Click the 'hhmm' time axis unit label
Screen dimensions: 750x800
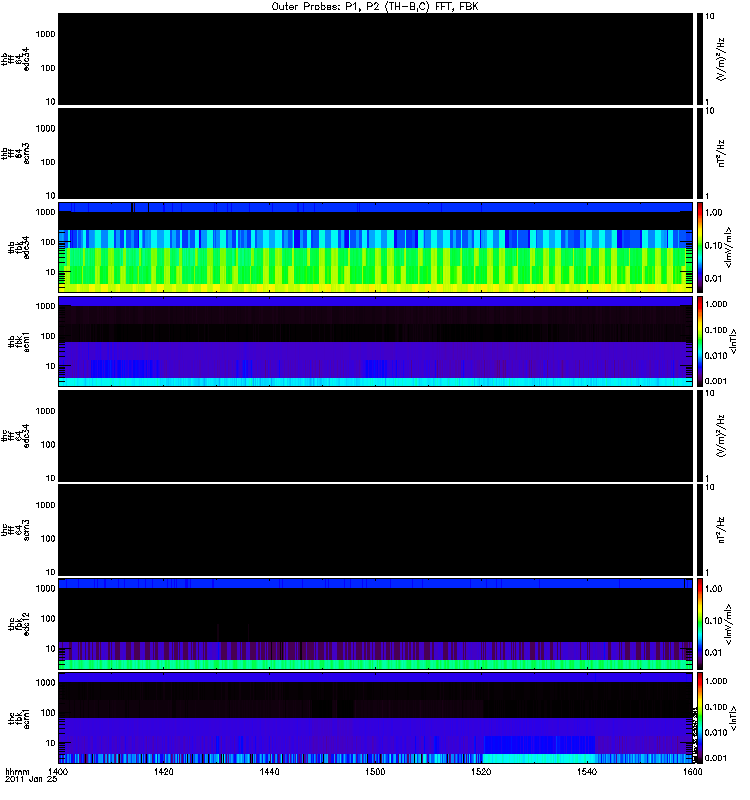tap(17, 771)
